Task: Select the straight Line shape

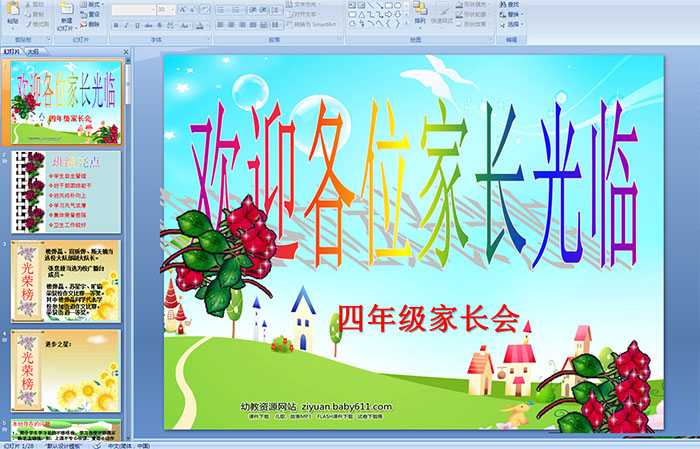Action: (371, 5)
